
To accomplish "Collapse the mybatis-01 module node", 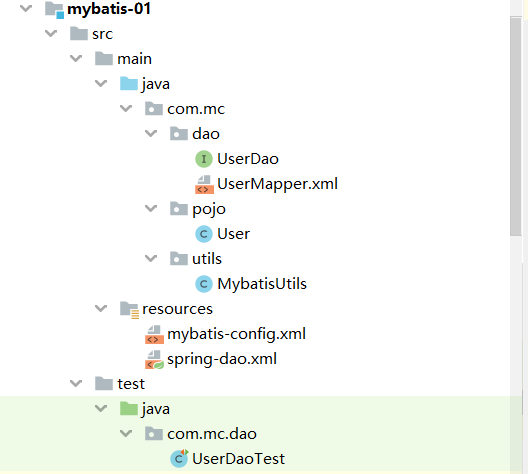I will coord(26,8).
